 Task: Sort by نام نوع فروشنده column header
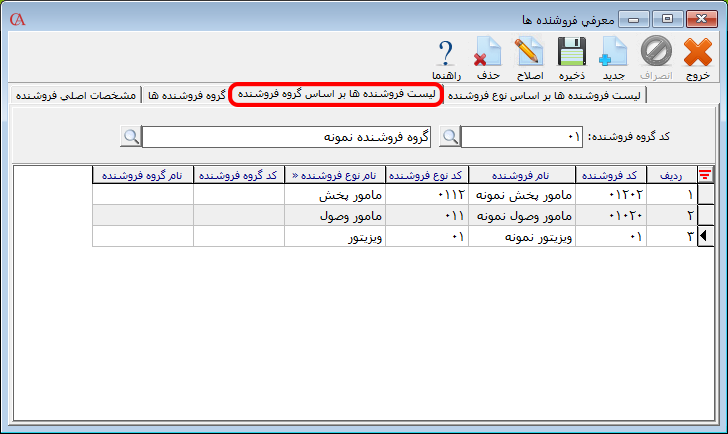(335, 175)
